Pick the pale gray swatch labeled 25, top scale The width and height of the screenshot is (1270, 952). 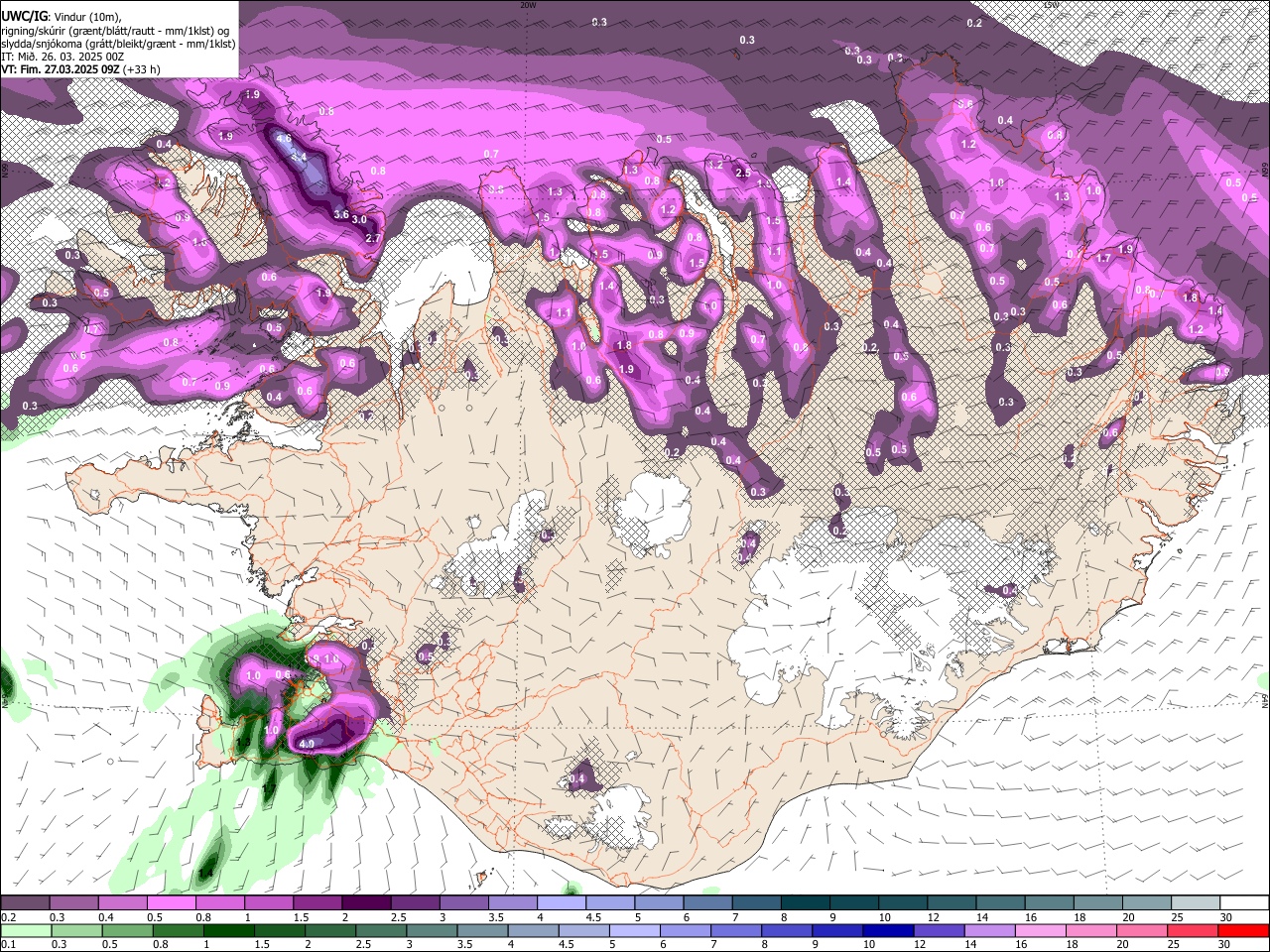tap(1195, 903)
